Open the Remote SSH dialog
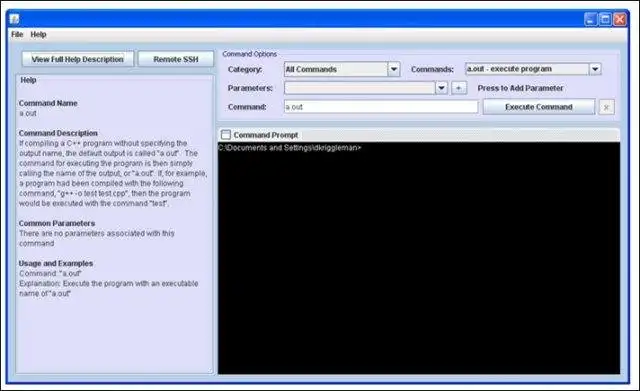 pos(176,59)
